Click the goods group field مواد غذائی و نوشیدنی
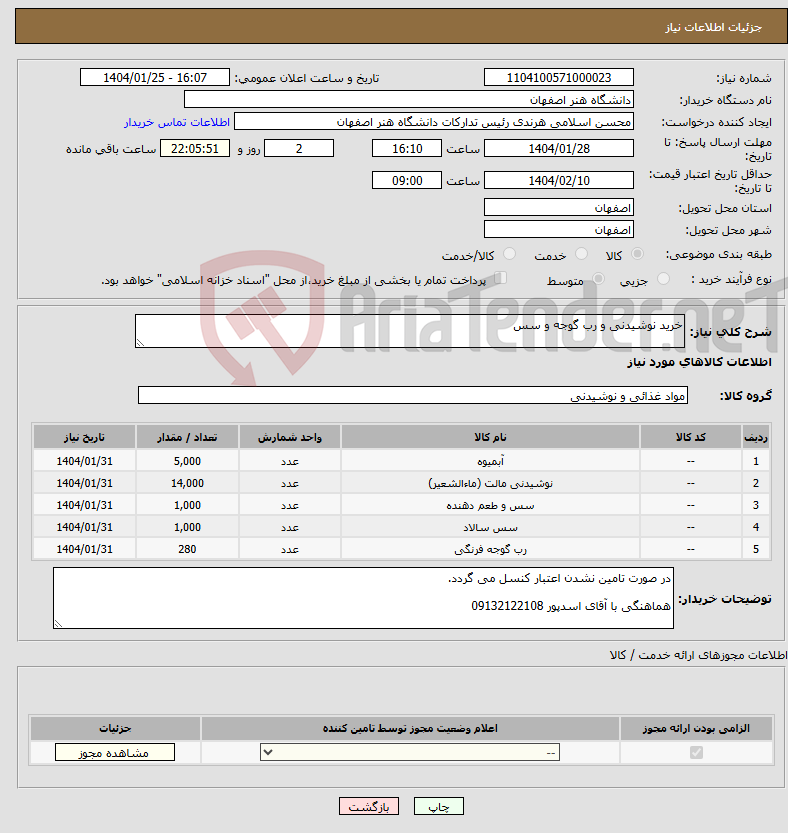 412,395
